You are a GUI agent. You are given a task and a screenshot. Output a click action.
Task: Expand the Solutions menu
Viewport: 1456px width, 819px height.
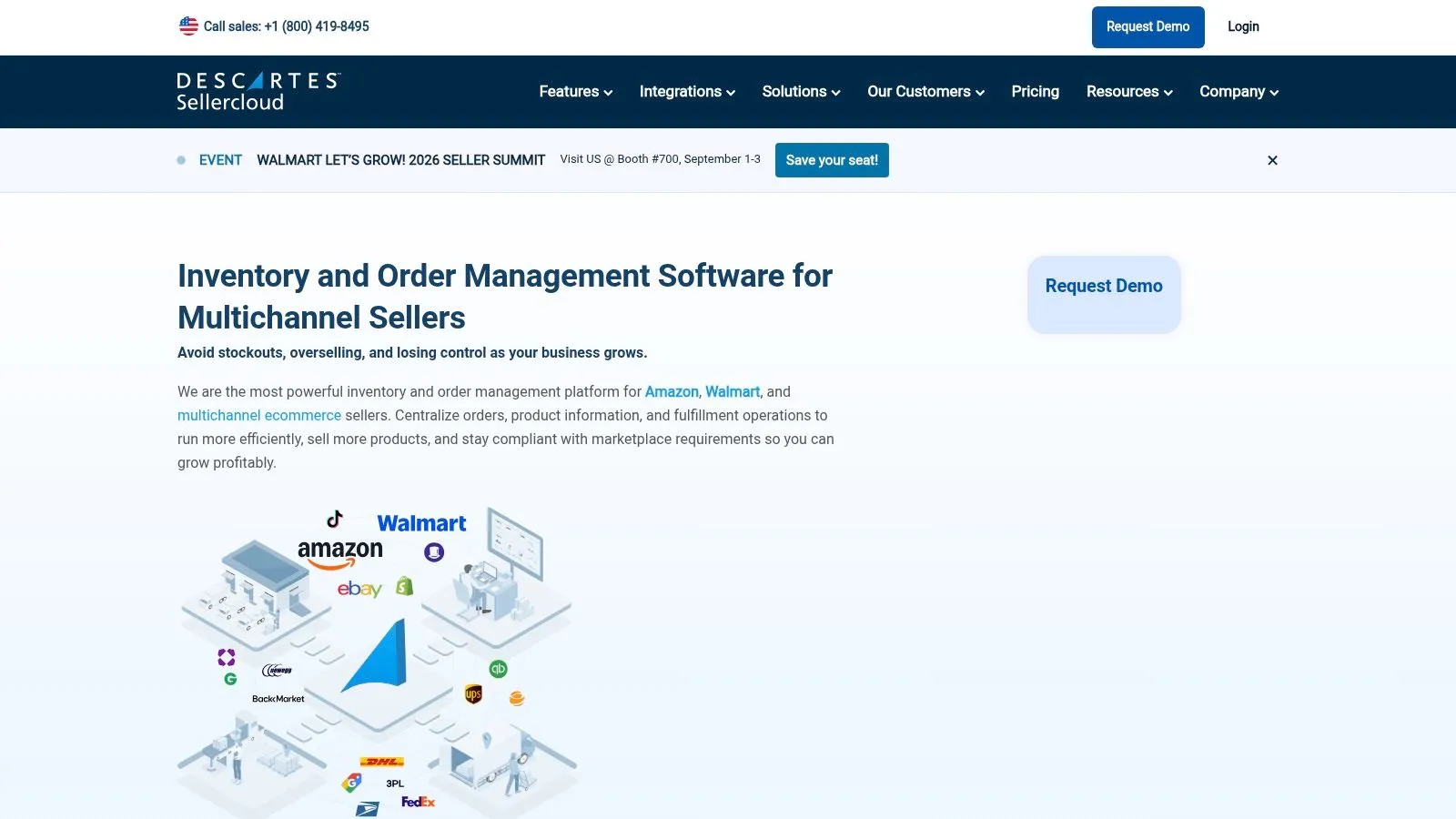(801, 92)
